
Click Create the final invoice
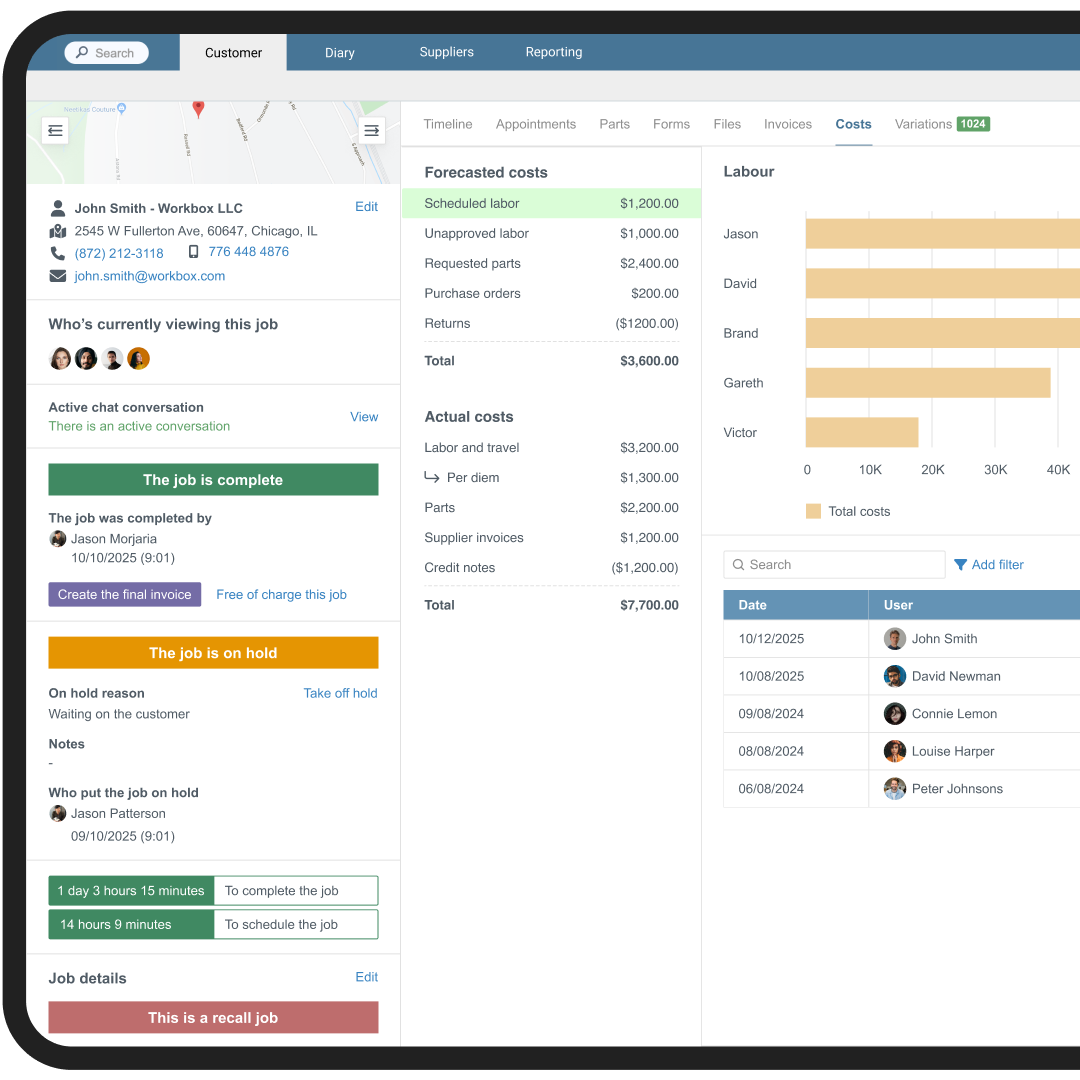pos(124,594)
